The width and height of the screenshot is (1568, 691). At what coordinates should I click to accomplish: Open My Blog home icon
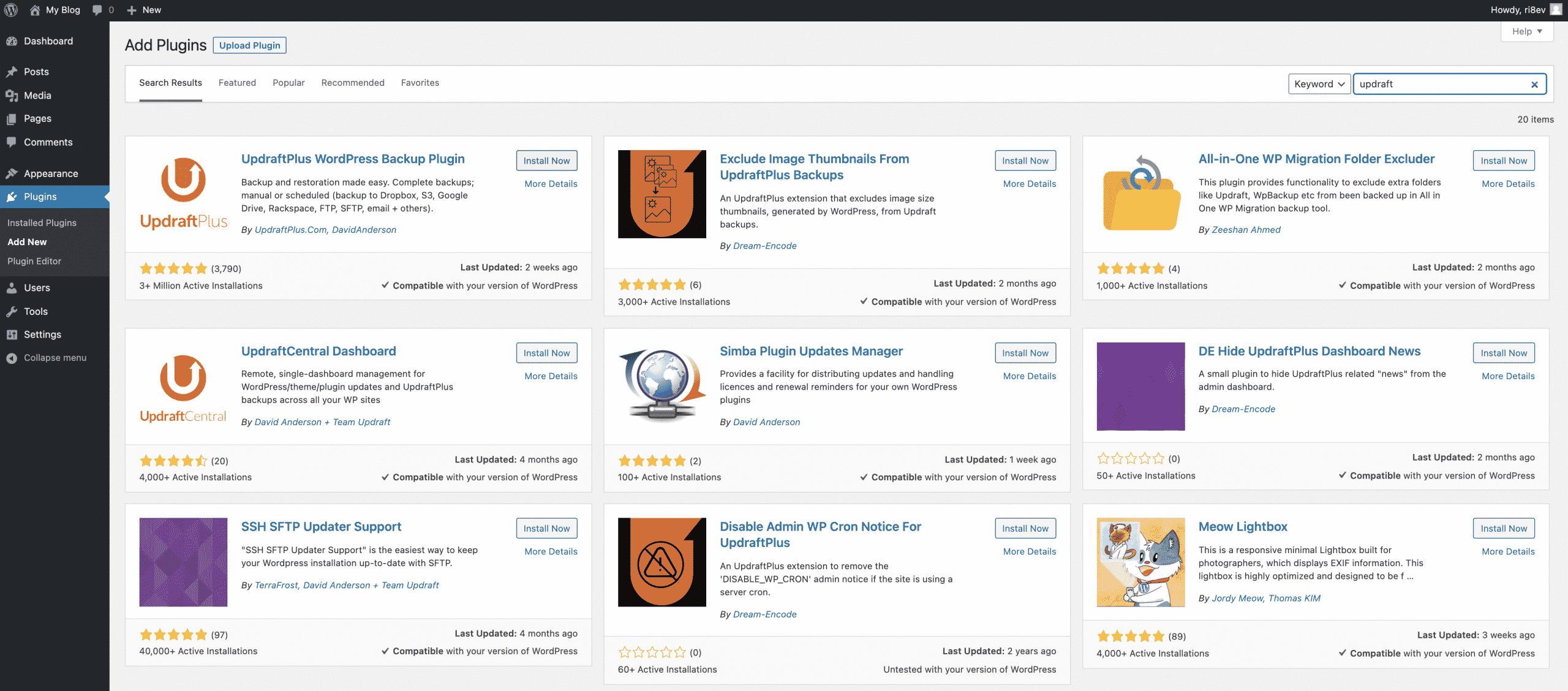coord(35,10)
